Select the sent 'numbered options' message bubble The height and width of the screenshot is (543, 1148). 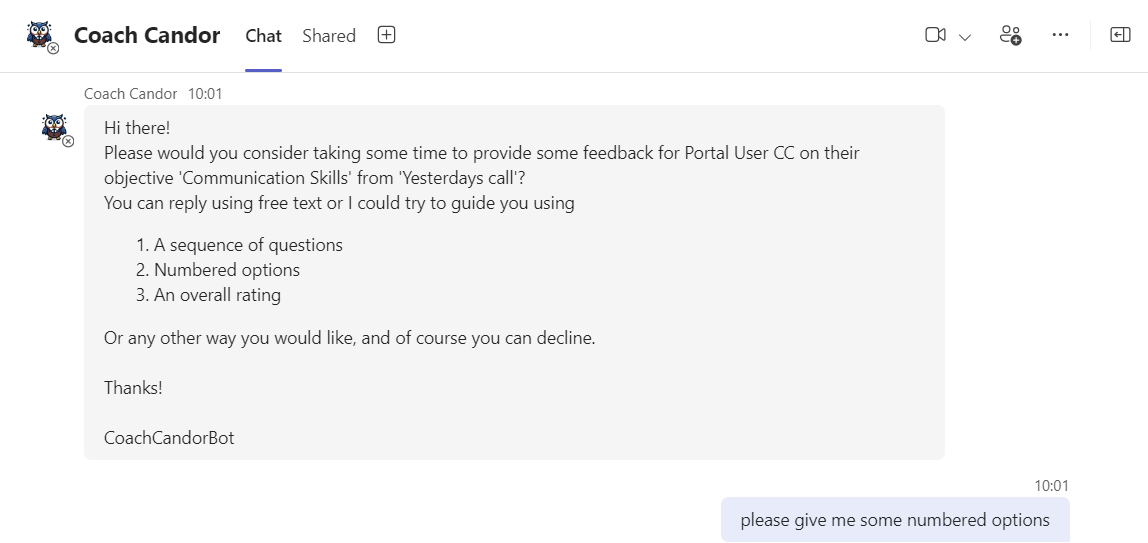click(895, 520)
